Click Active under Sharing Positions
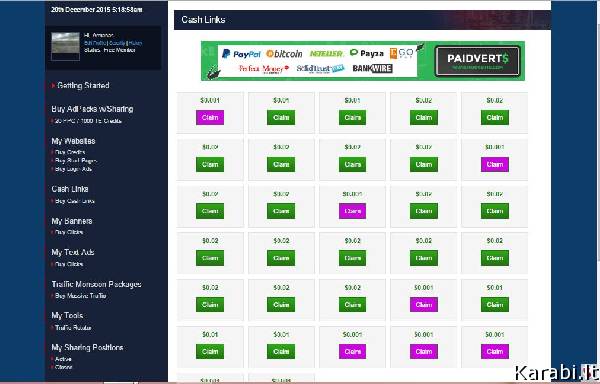 63,359
